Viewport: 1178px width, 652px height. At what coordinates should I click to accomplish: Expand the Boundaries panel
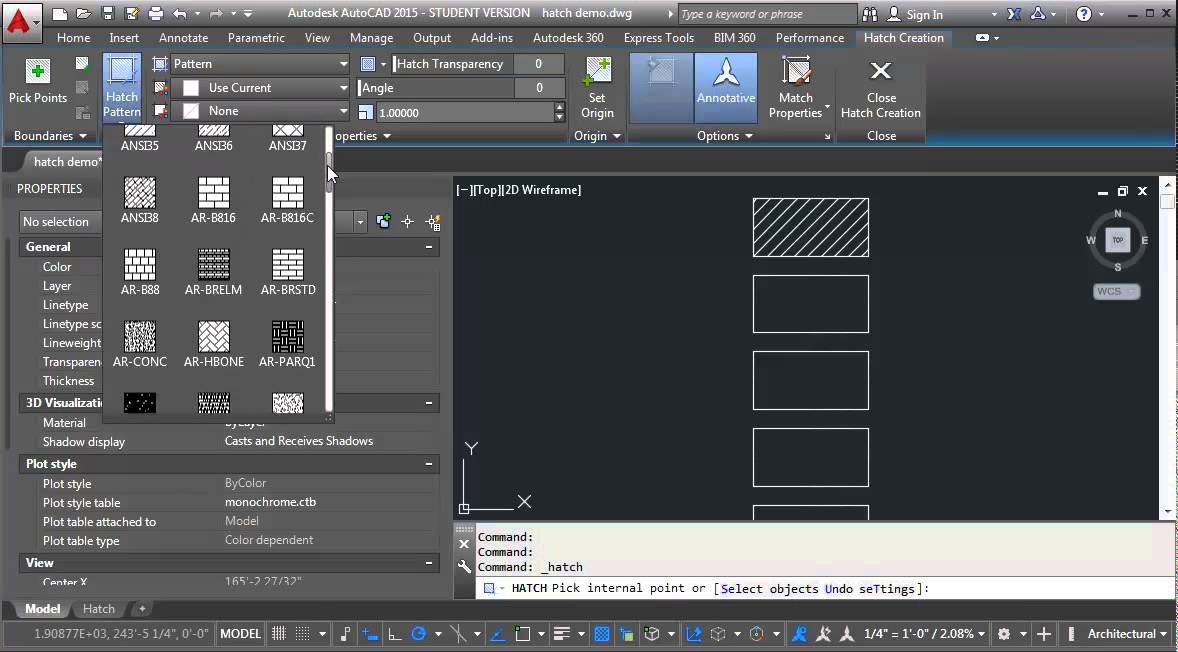[x=50, y=136]
